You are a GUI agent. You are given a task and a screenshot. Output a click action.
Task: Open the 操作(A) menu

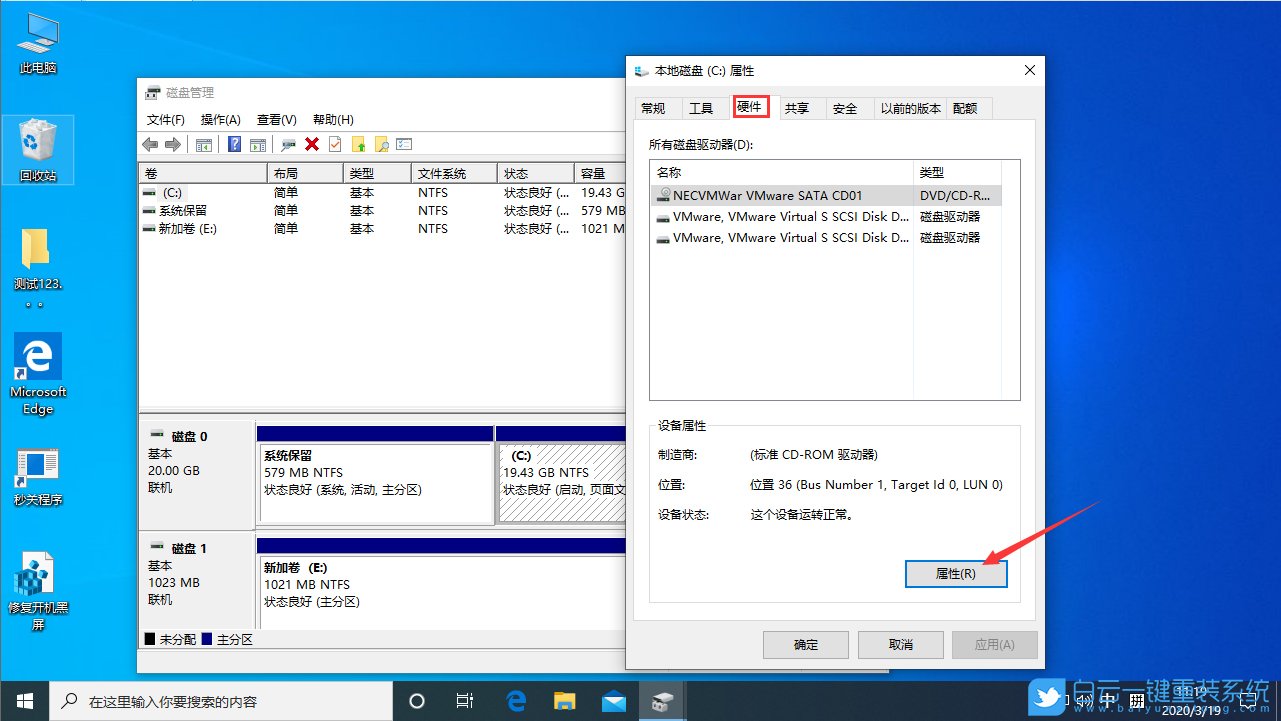(220, 119)
